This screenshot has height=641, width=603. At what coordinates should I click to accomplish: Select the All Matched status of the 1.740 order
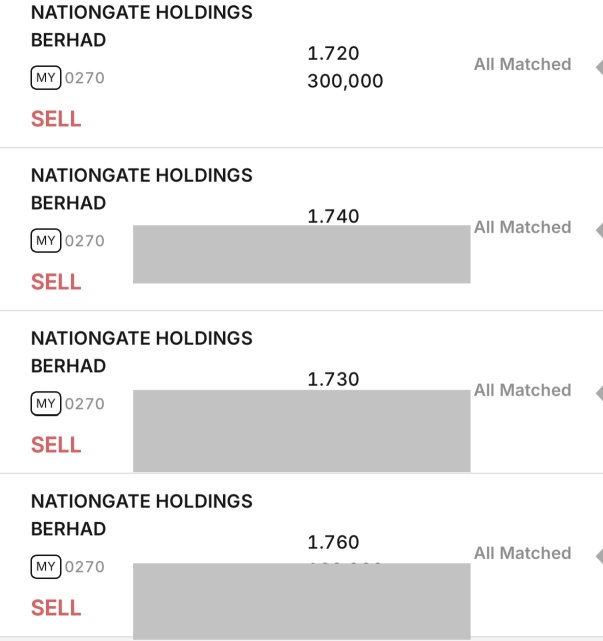522,227
